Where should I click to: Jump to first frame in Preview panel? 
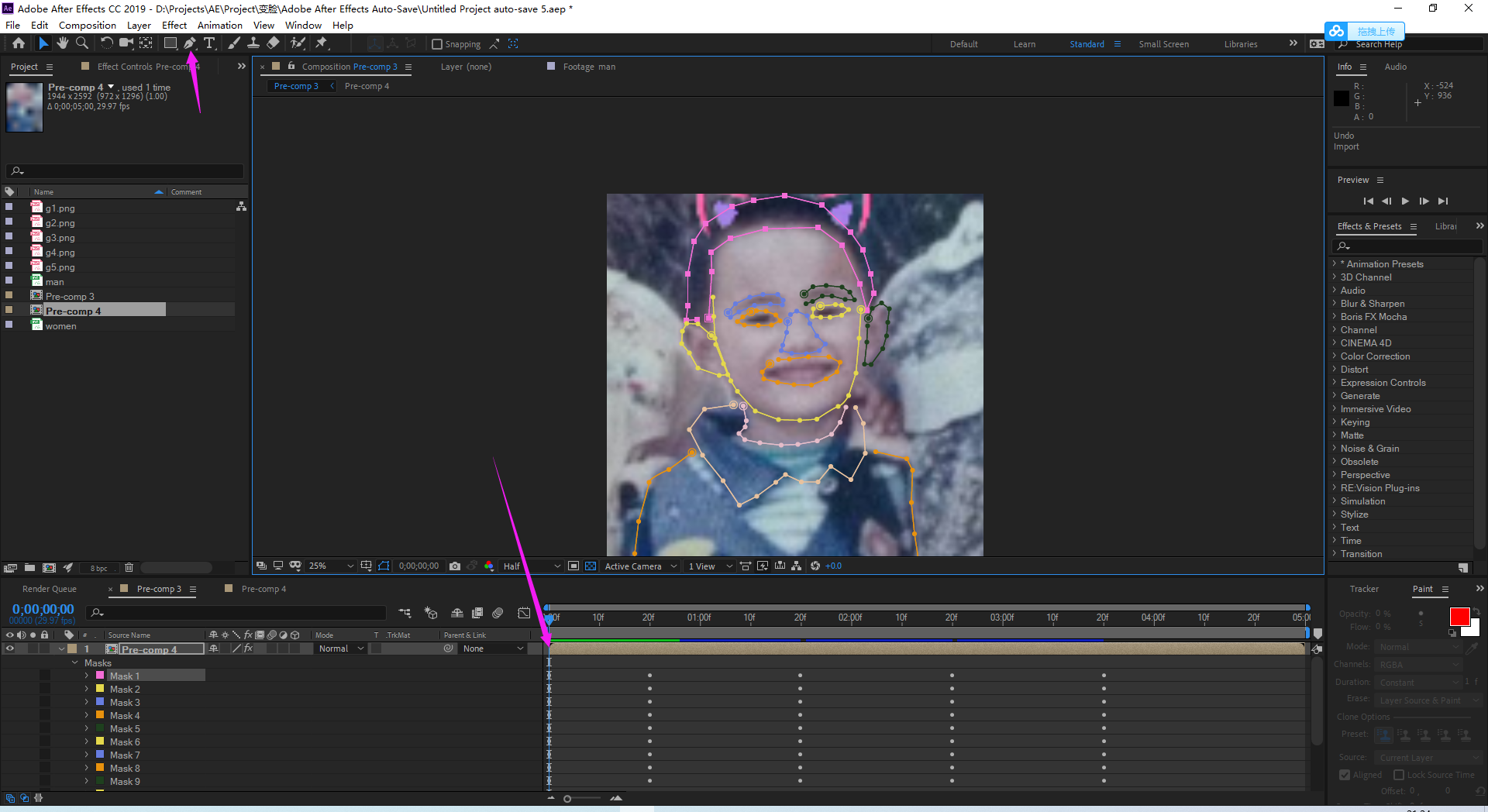tap(1369, 201)
